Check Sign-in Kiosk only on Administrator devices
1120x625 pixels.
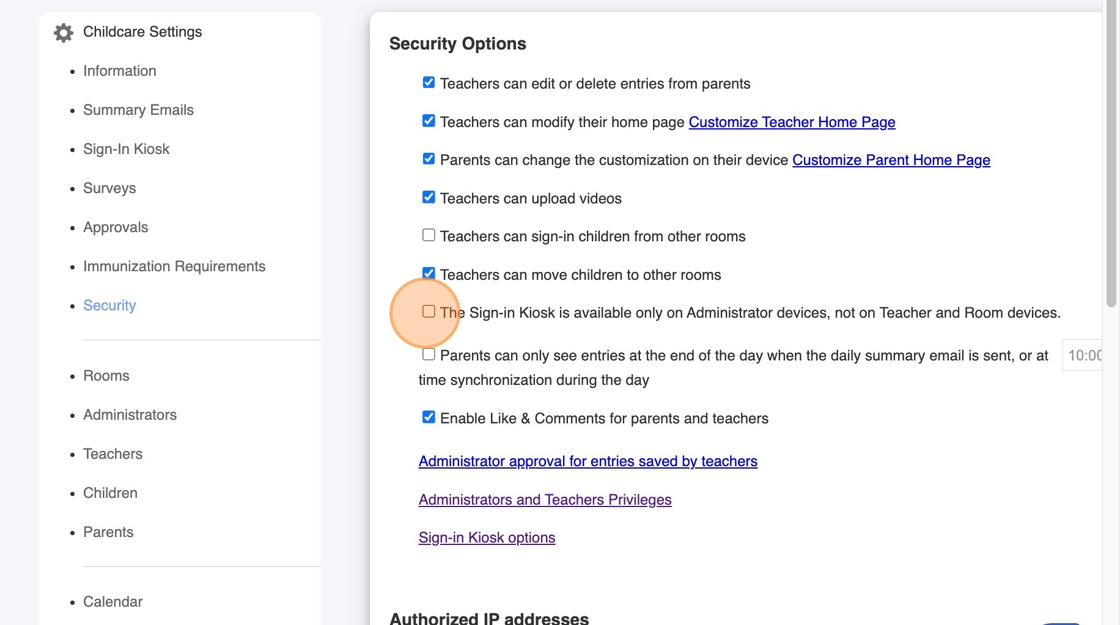click(x=429, y=311)
